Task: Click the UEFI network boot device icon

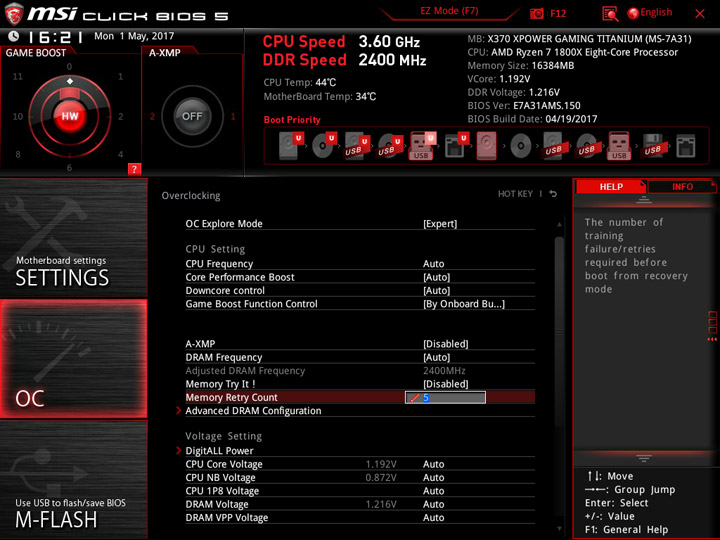Action: [456, 146]
